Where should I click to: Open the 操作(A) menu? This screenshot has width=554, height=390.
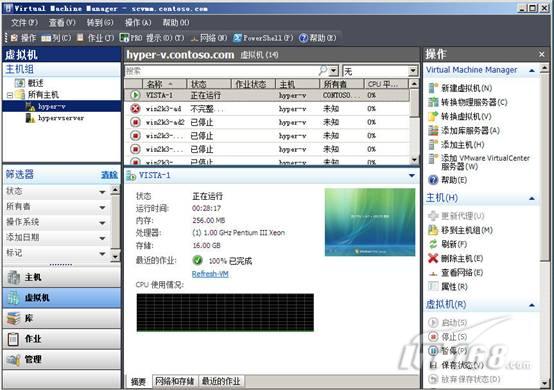coord(138,23)
